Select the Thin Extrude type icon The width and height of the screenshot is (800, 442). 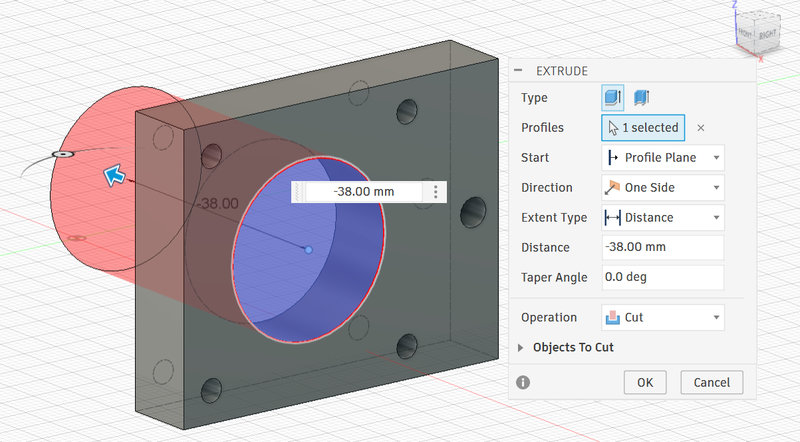[x=641, y=97]
